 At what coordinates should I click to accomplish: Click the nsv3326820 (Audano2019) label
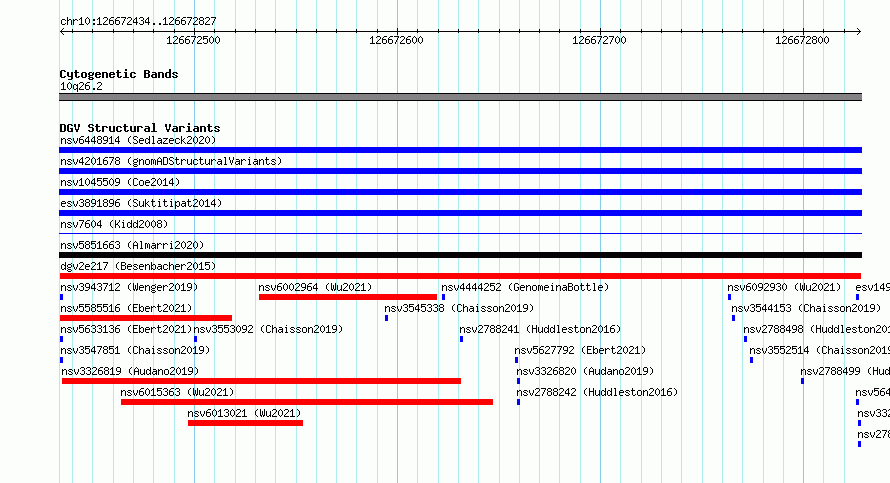585,371
